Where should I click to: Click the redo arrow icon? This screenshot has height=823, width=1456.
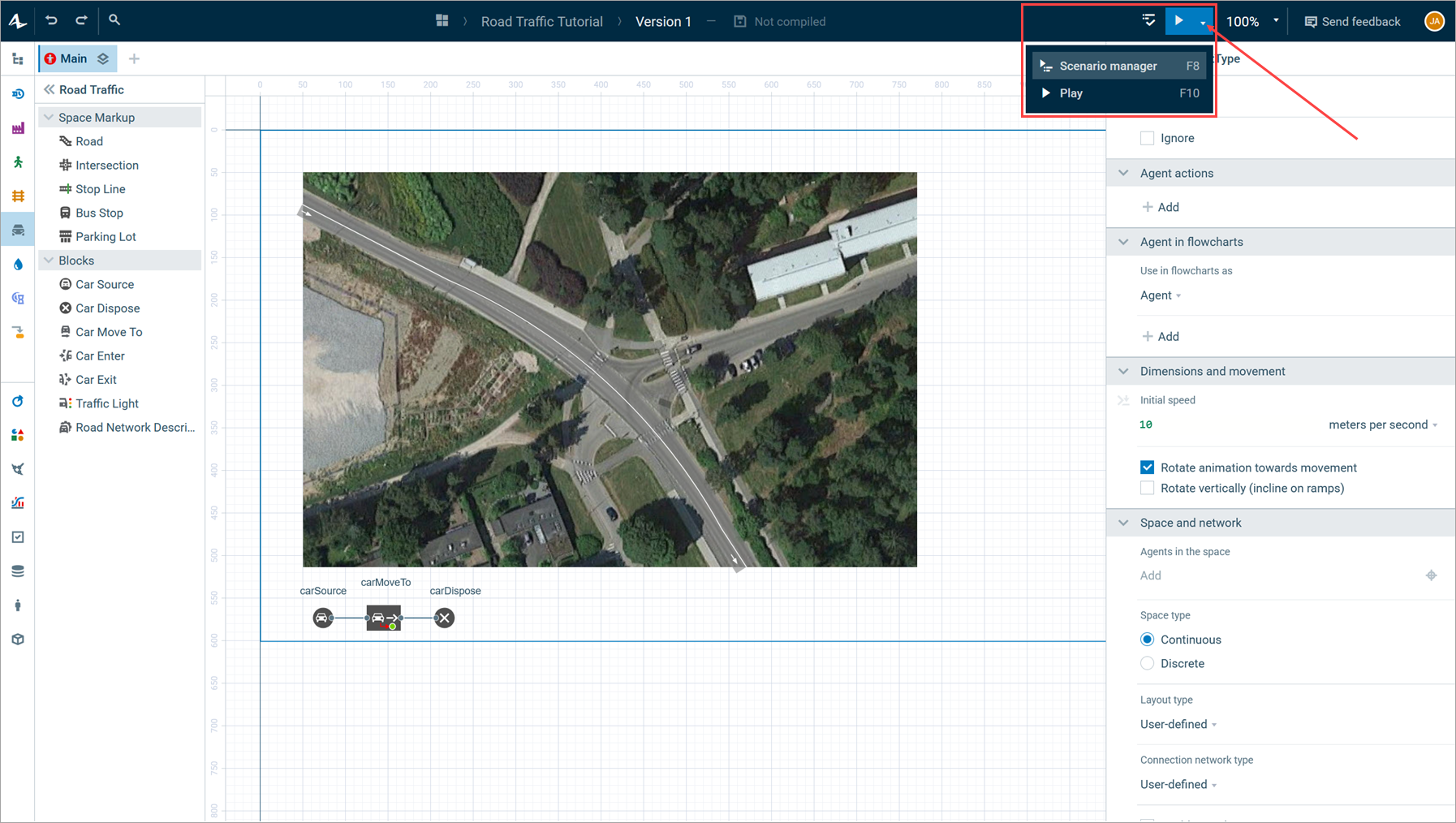[x=81, y=20]
